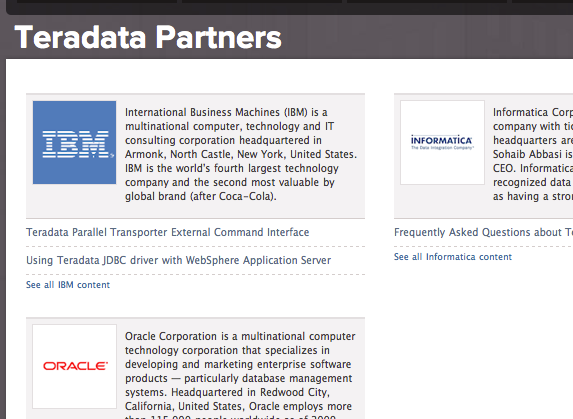
Task: Click Armonk, North Castle in IBM text
Action: click(178, 155)
